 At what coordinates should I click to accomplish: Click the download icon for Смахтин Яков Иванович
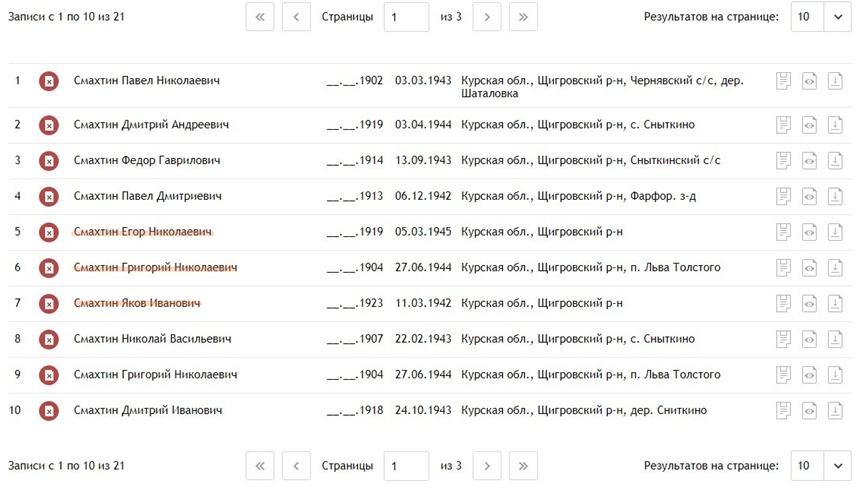click(835, 303)
